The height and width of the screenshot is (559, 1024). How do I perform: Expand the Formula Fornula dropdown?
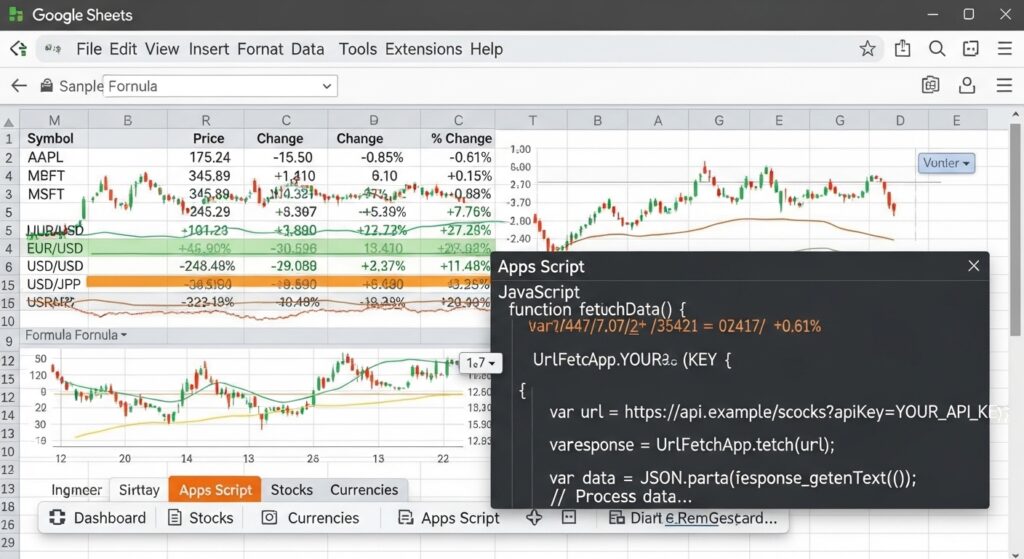click(x=76, y=335)
